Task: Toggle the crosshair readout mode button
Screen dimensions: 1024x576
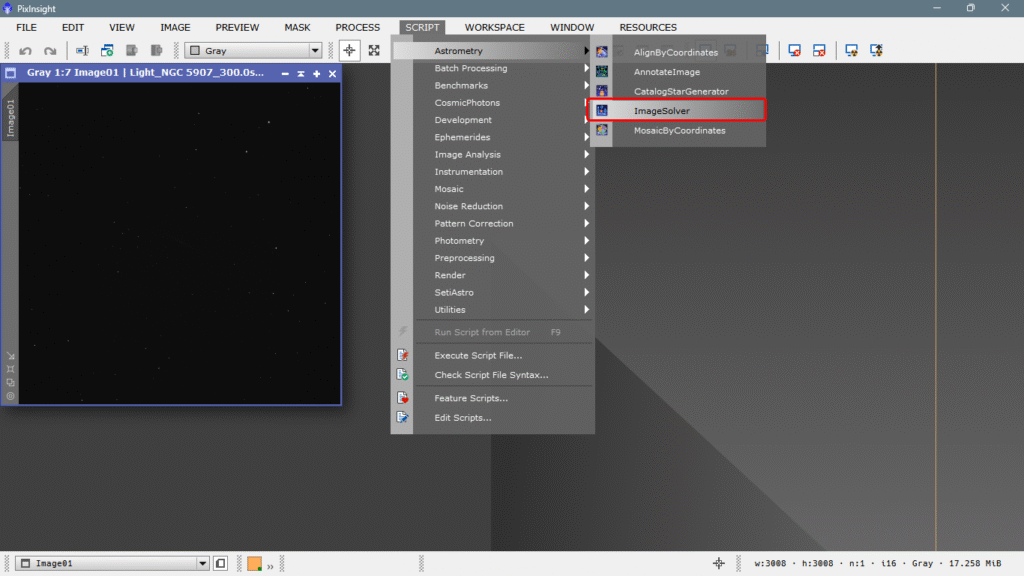Action: [x=349, y=50]
